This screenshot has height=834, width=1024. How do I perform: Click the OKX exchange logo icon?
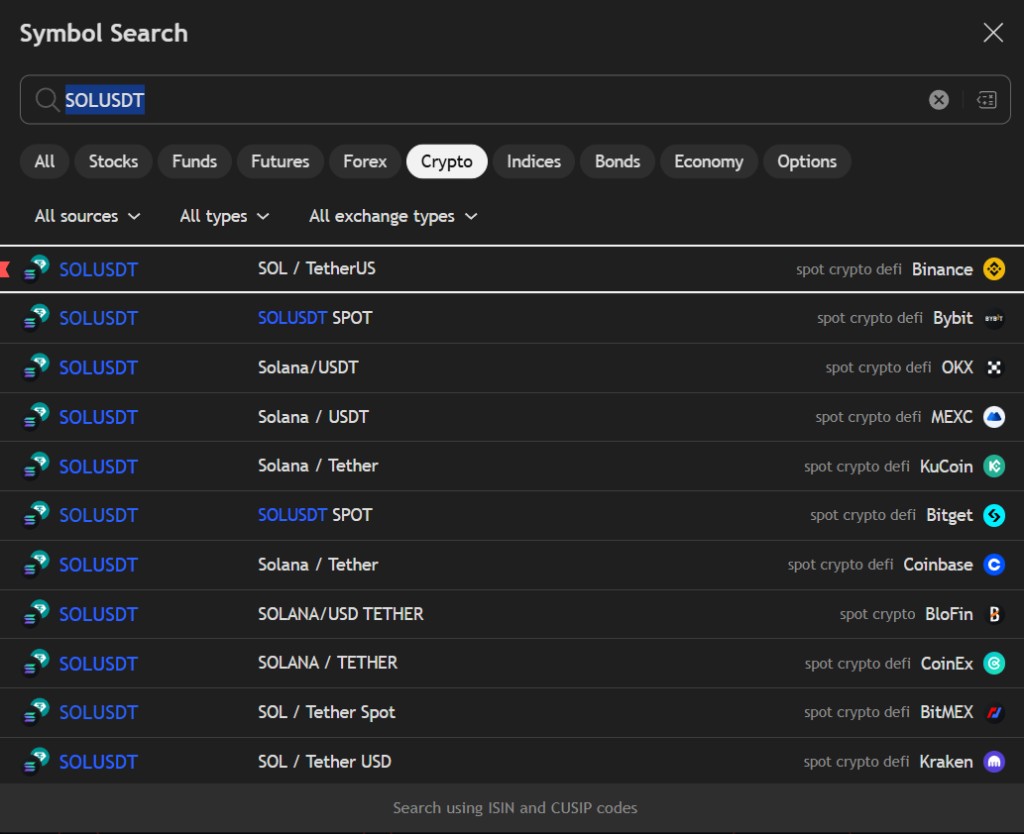tap(995, 367)
